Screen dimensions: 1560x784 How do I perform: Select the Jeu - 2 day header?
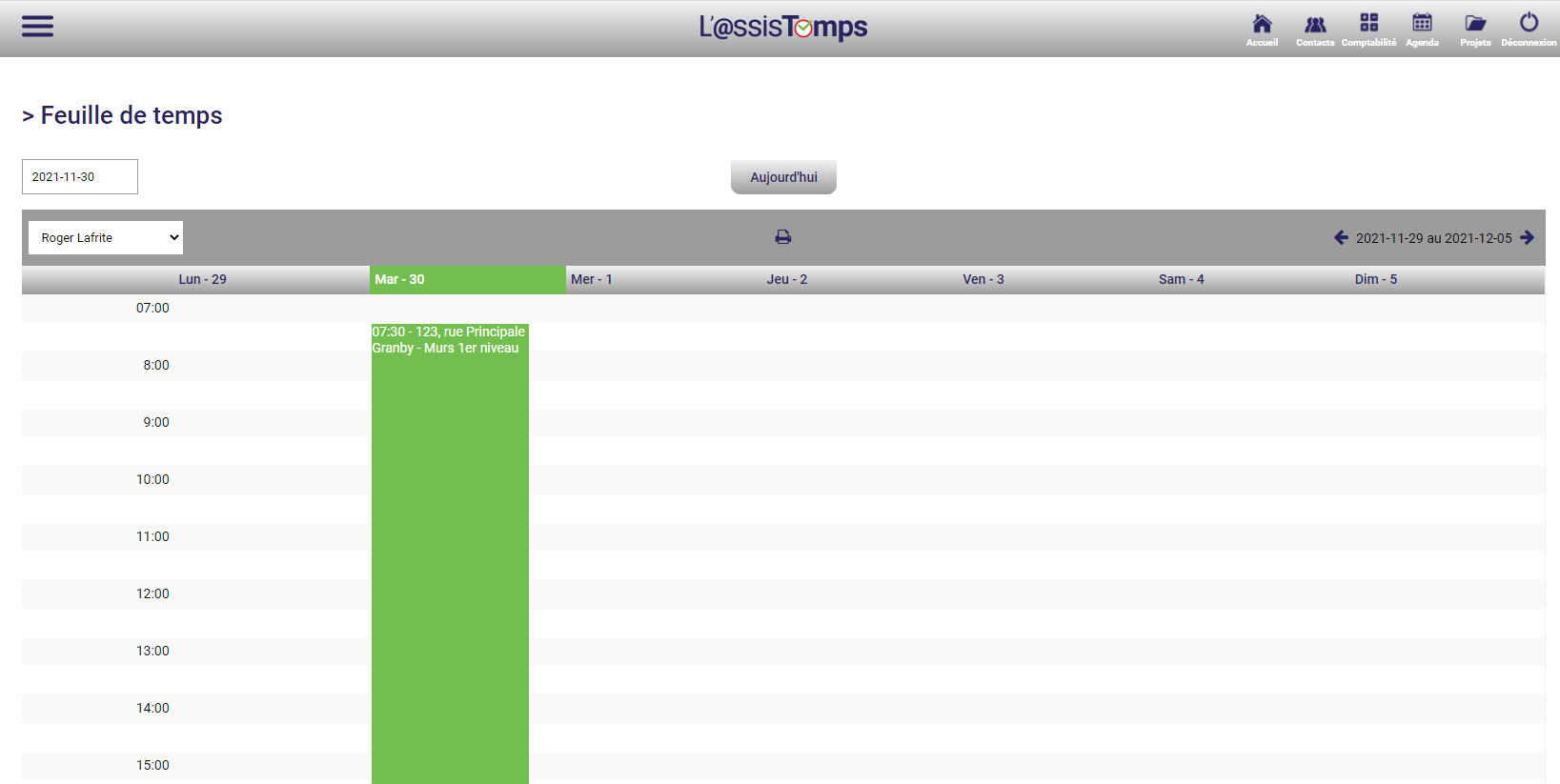pos(787,279)
